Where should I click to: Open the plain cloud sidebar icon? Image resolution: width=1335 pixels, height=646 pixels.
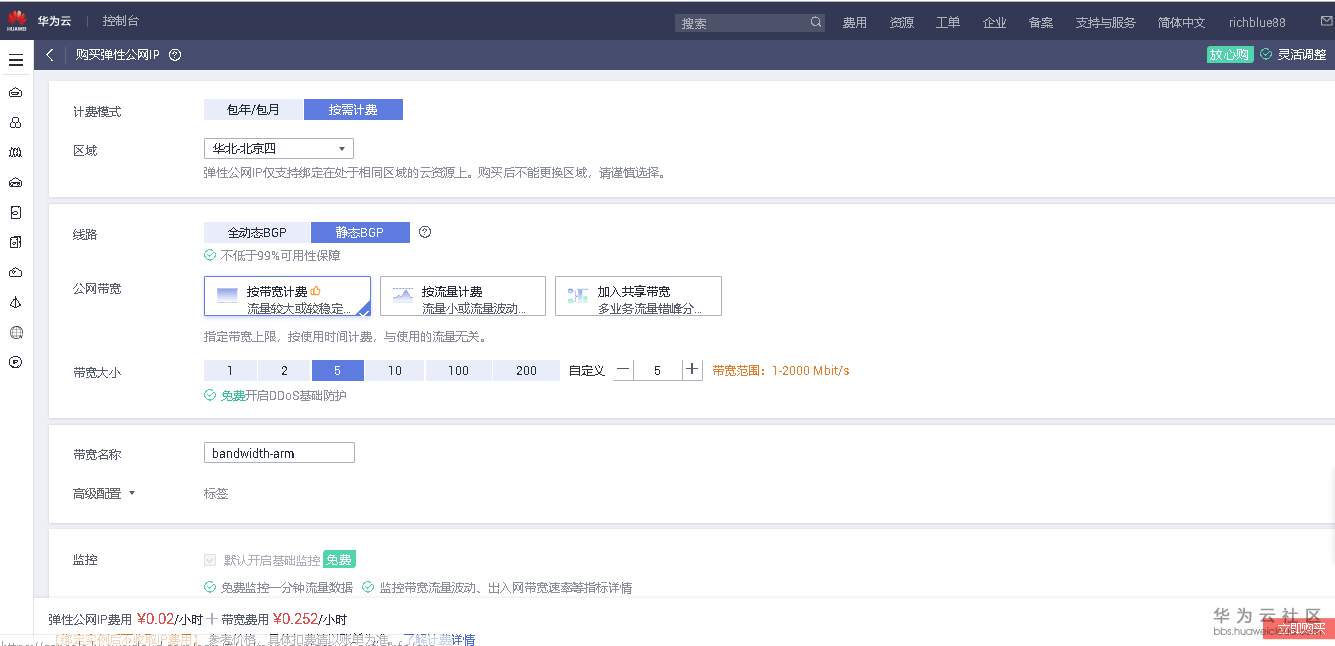click(x=16, y=272)
